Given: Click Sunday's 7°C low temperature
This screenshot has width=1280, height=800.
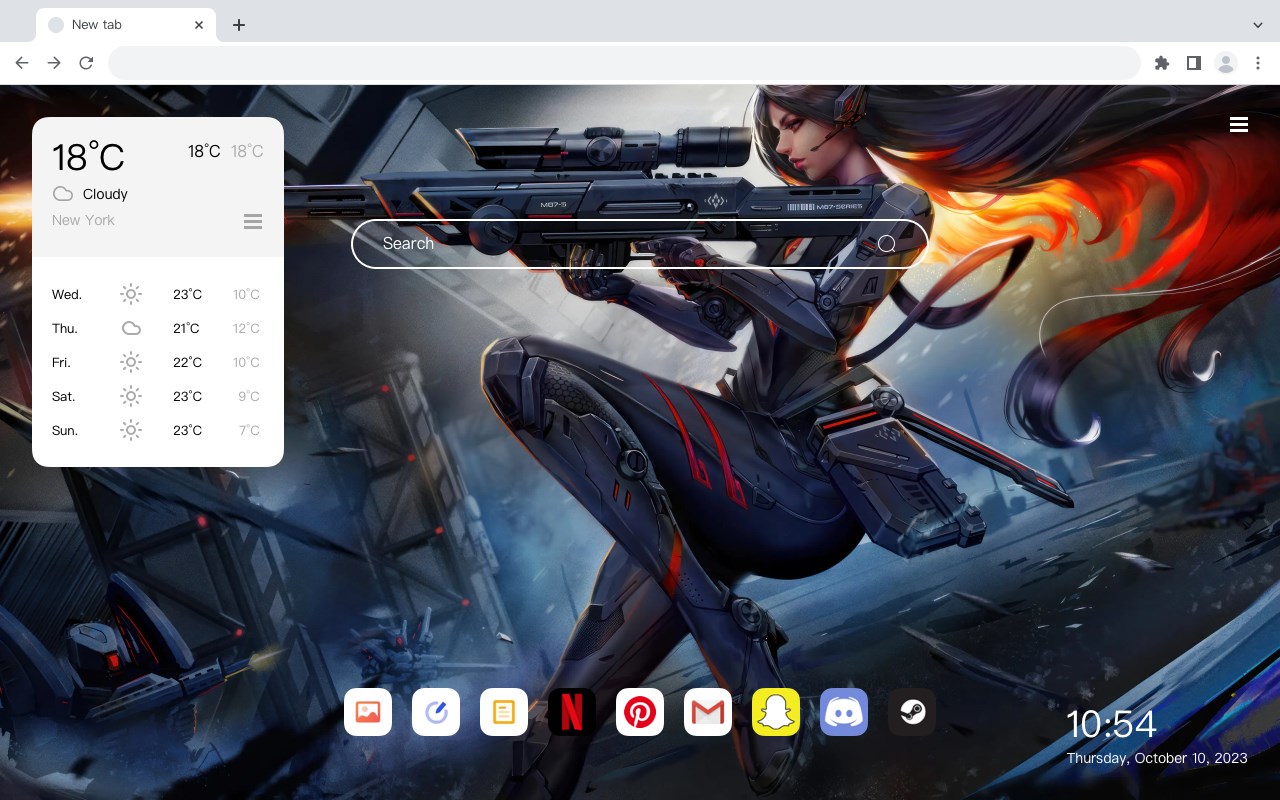Looking at the screenshot, I should click(249, 431).
